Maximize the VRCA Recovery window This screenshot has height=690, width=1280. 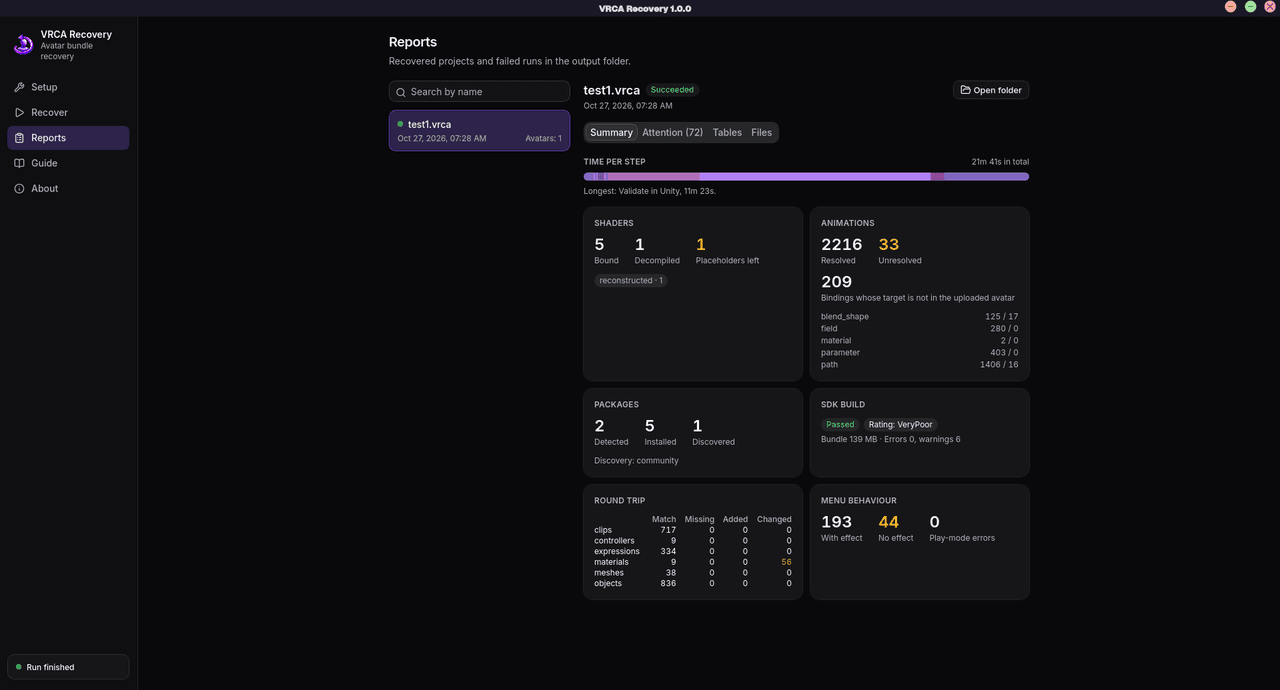coord(1250,7)
